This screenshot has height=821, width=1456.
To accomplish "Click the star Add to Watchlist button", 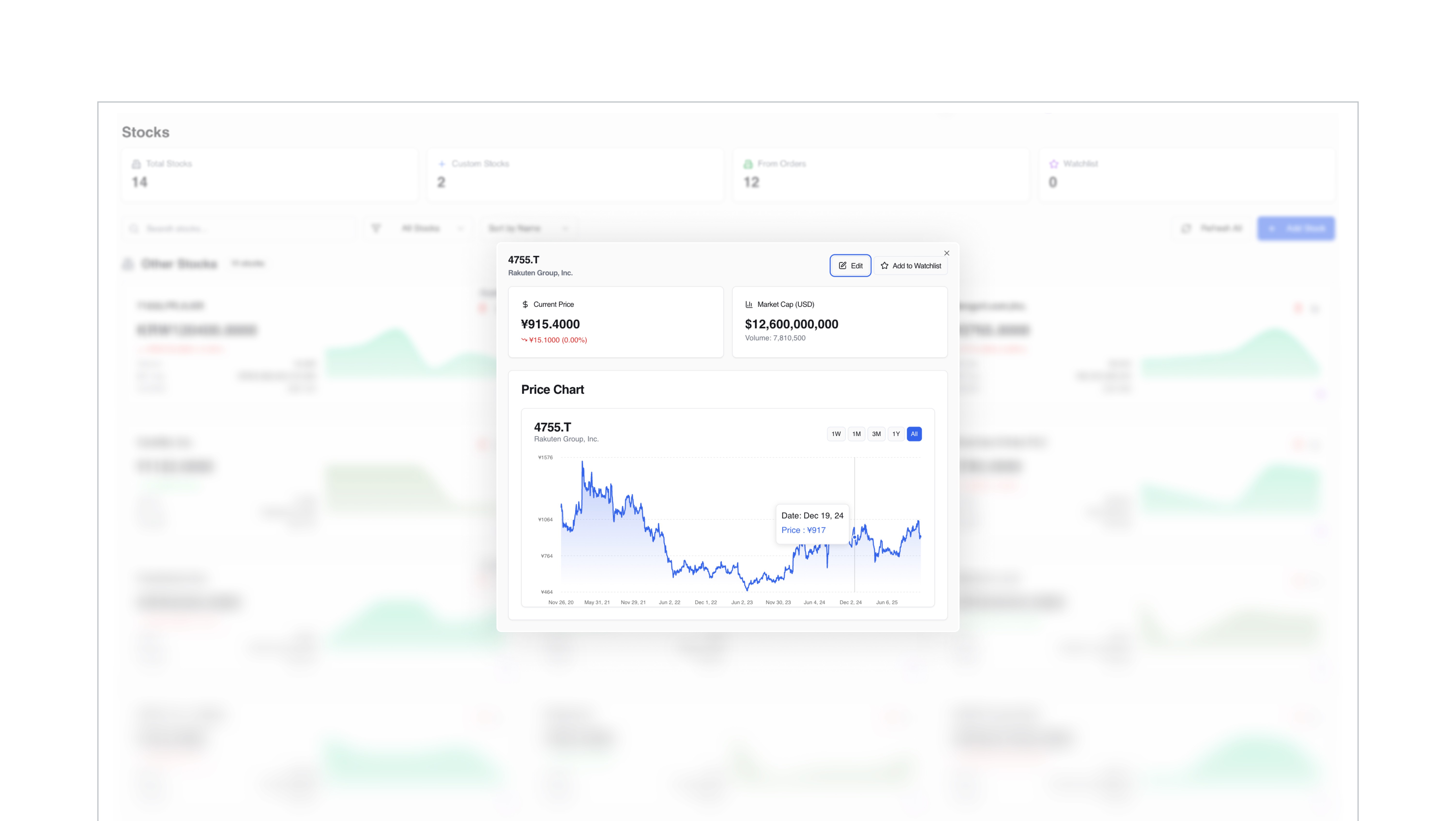I will pyautogui.click(x=911, y=266).
